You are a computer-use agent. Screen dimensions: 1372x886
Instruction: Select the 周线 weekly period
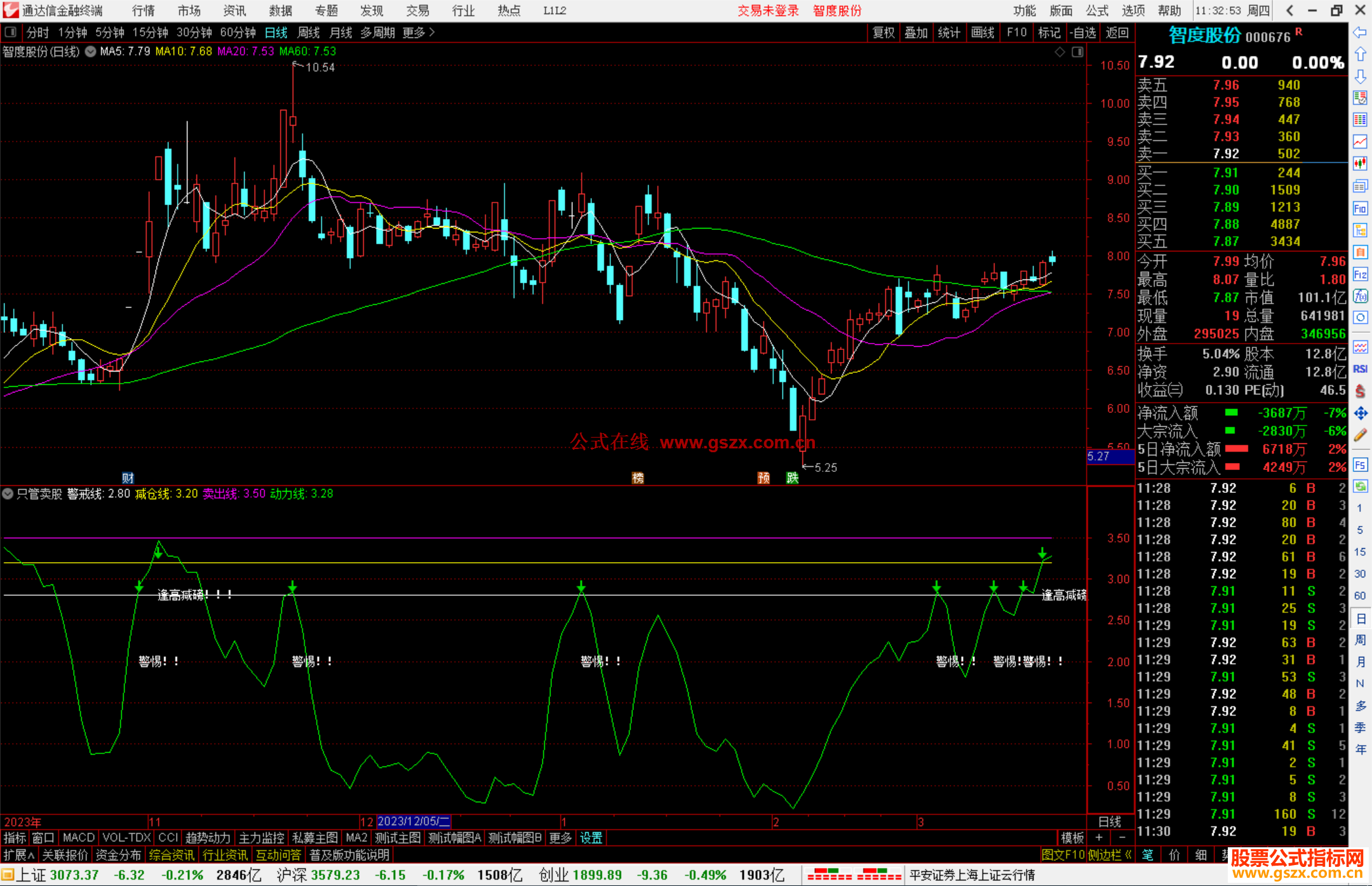(x=309, y=32)
